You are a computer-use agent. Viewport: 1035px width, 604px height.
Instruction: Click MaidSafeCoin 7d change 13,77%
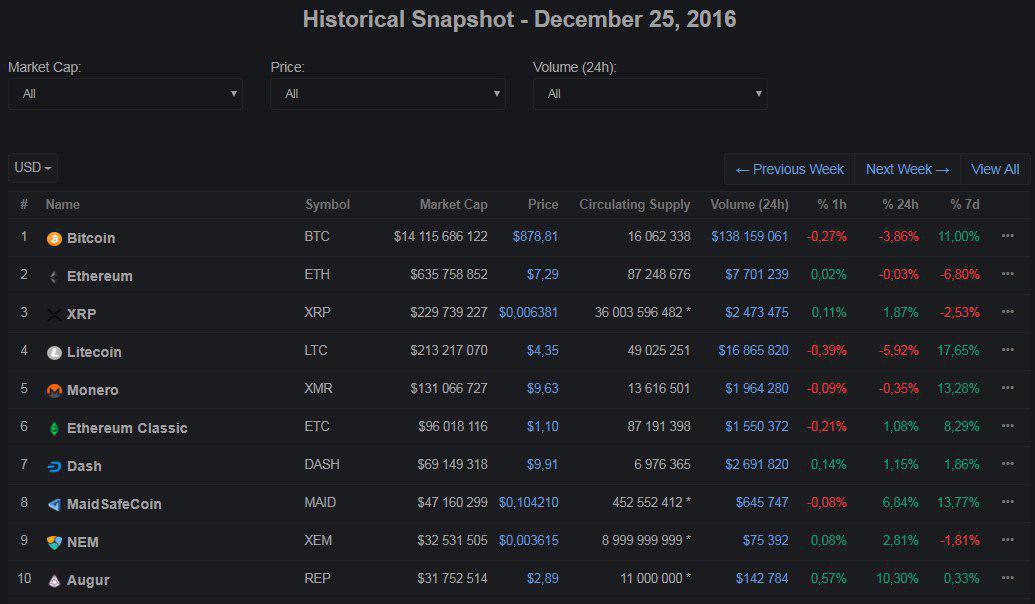click(x=958, y=502)
